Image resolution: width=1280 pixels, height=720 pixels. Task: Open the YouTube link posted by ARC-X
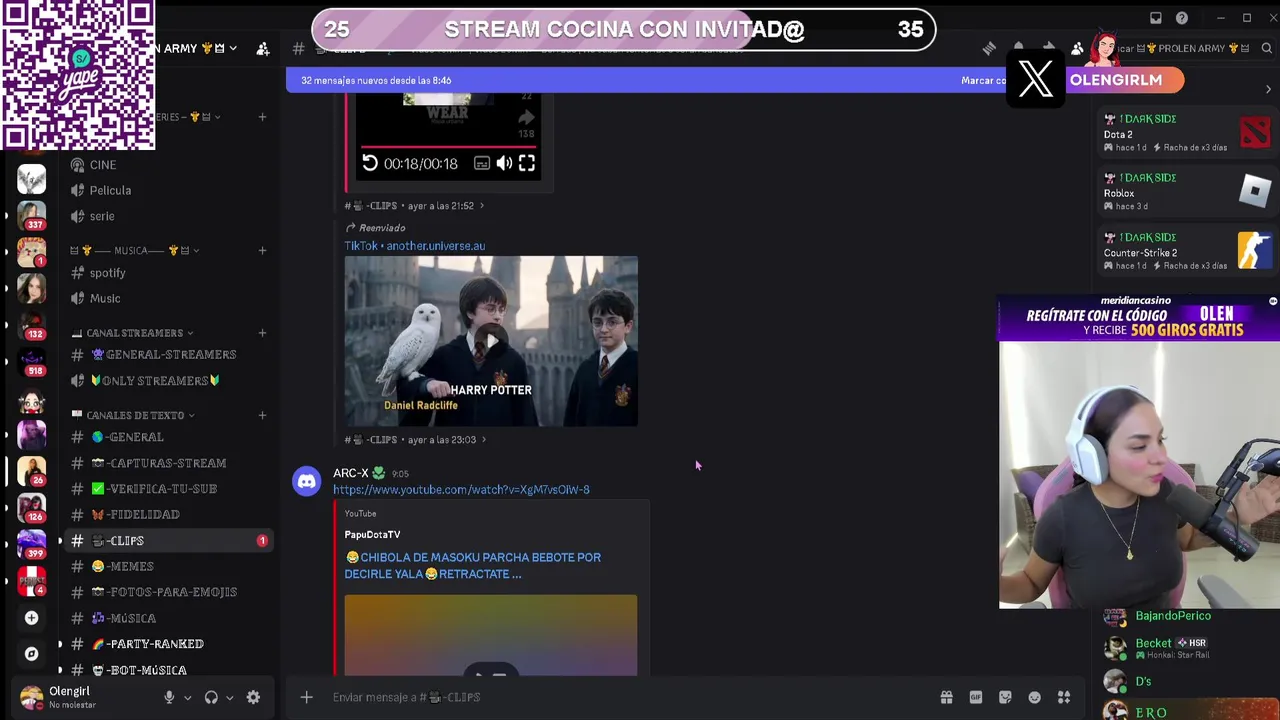point(461,490)
